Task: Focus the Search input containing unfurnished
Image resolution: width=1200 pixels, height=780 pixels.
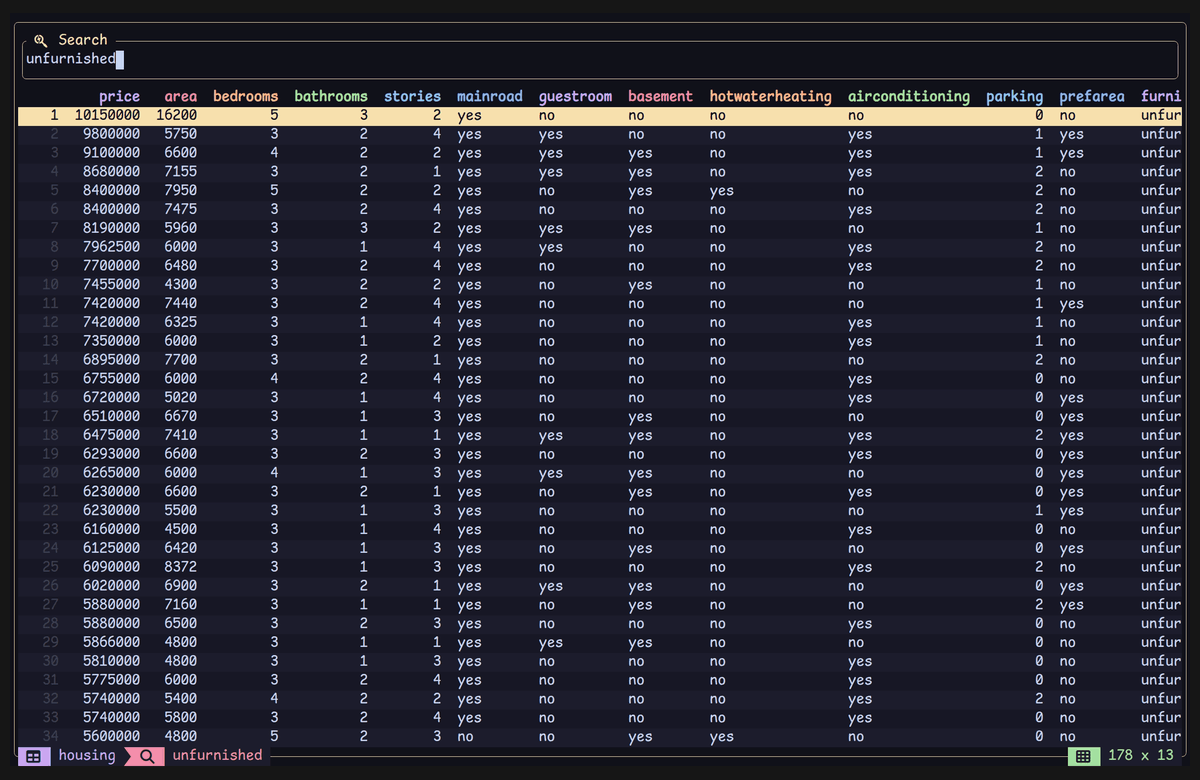Action: [x=600, y=59]
